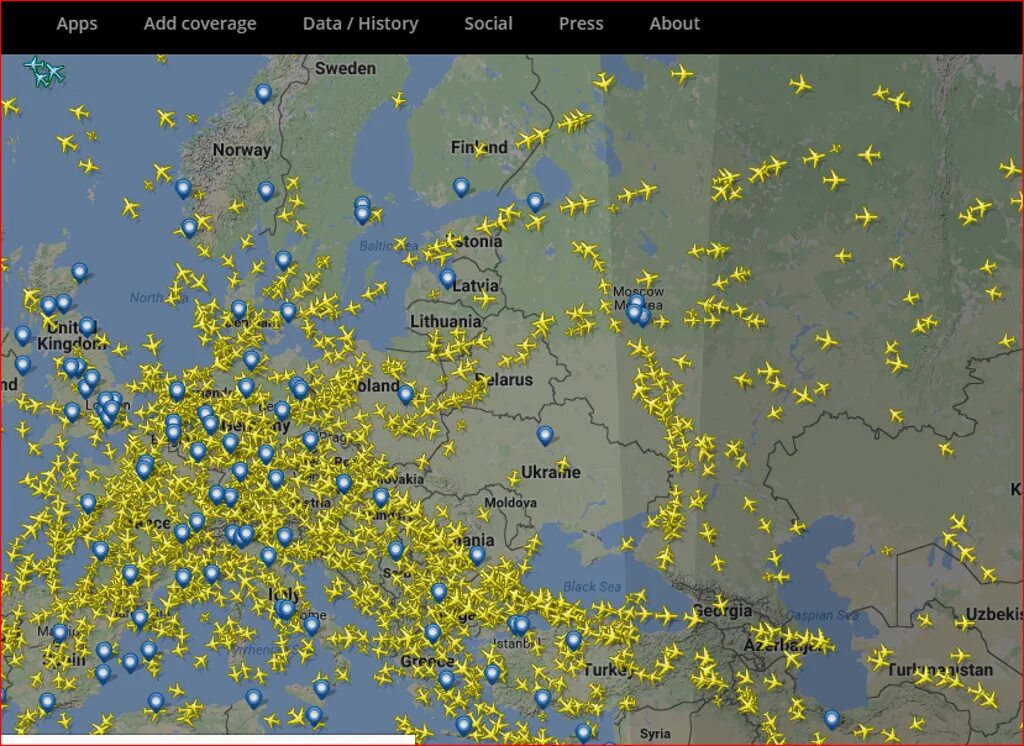Open the Apps menu

[x=76, y=24]
